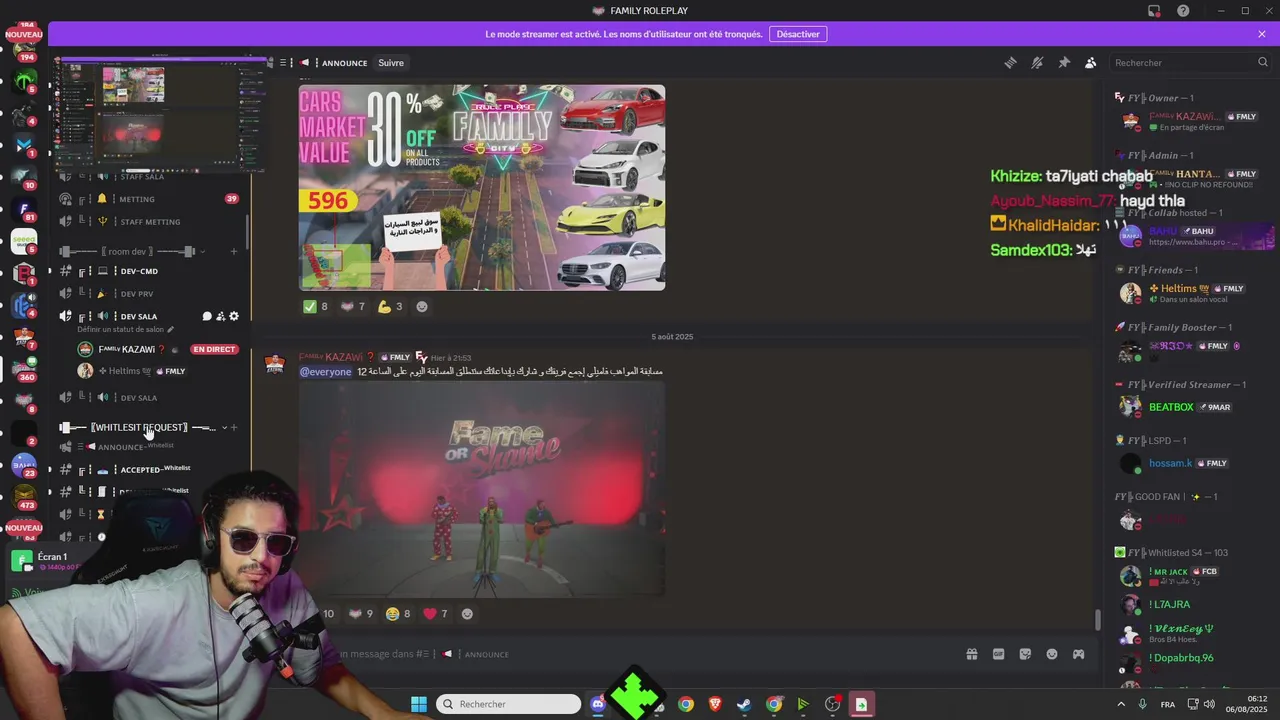1280x720 pixels.
Task: Open the sticker picker in message bar
Action: pyautogui.click(x=1025, y=654)
